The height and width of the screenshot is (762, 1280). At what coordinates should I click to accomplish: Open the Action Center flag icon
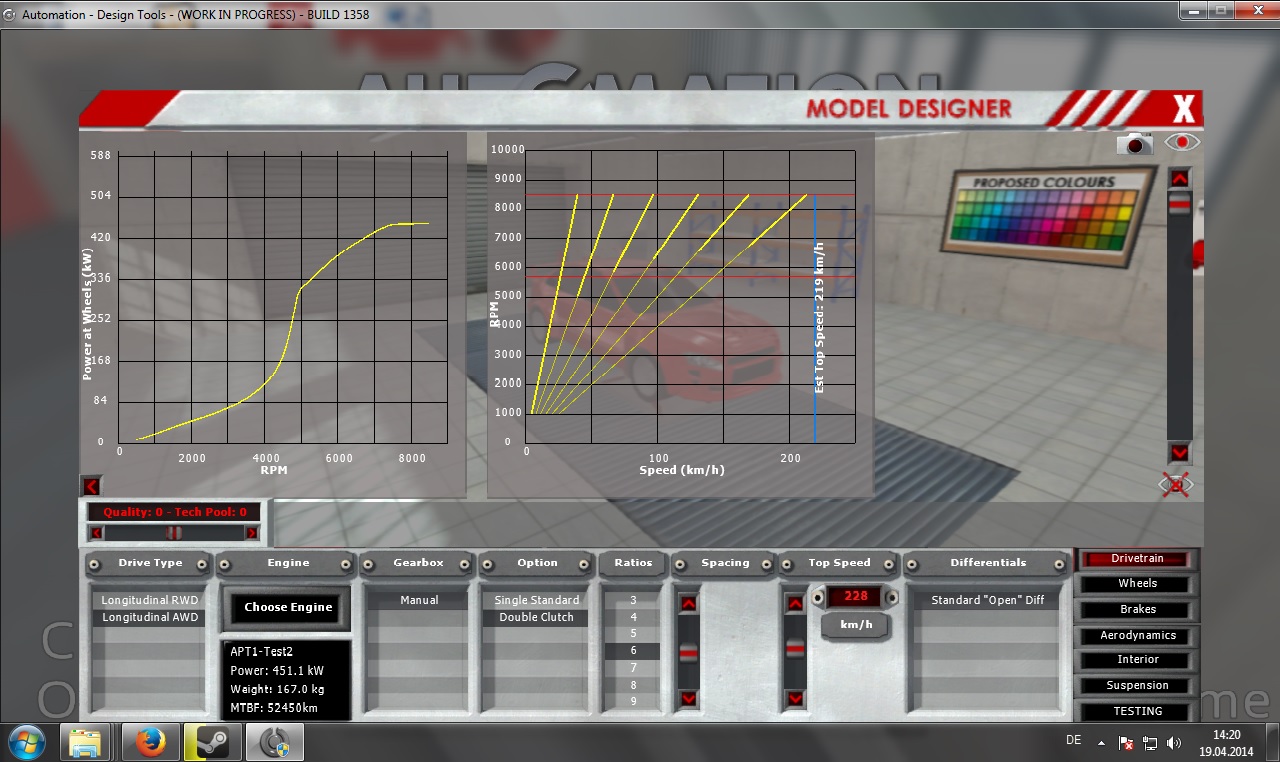click(x=1126, y=744)
